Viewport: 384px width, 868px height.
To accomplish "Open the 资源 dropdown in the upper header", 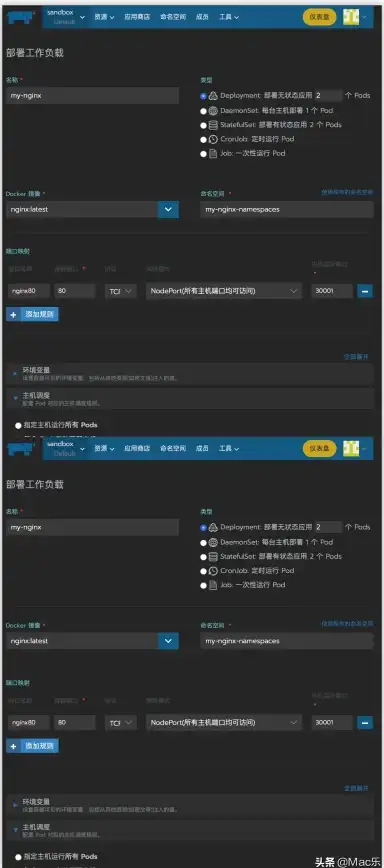I will 104,17.
